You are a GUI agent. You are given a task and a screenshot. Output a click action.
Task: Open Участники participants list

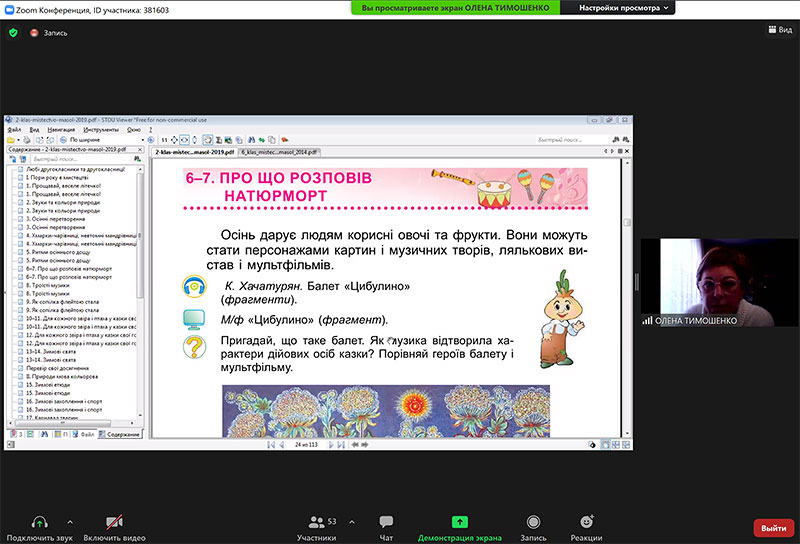[x=316, y=528]
